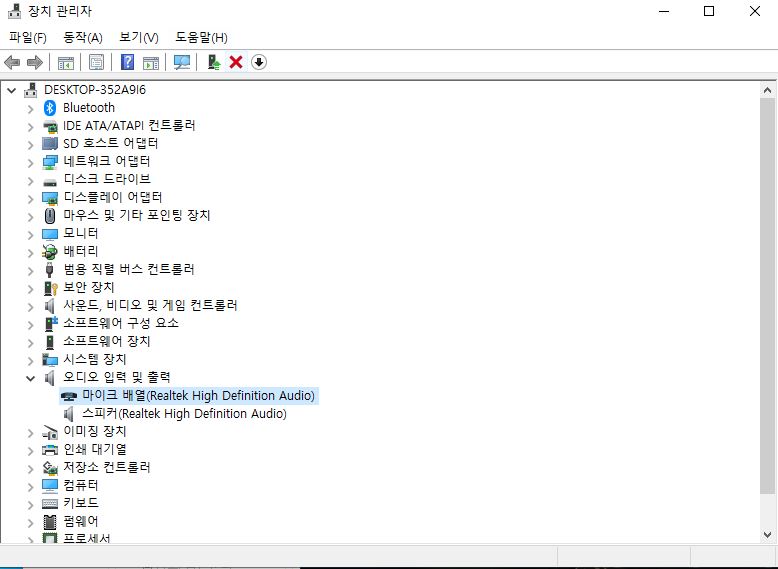Collapse the DESKTOP-352A9I6 root node
Image resolution: width=778 pixels, height=569 pixels.
click(x=12, y=90)
